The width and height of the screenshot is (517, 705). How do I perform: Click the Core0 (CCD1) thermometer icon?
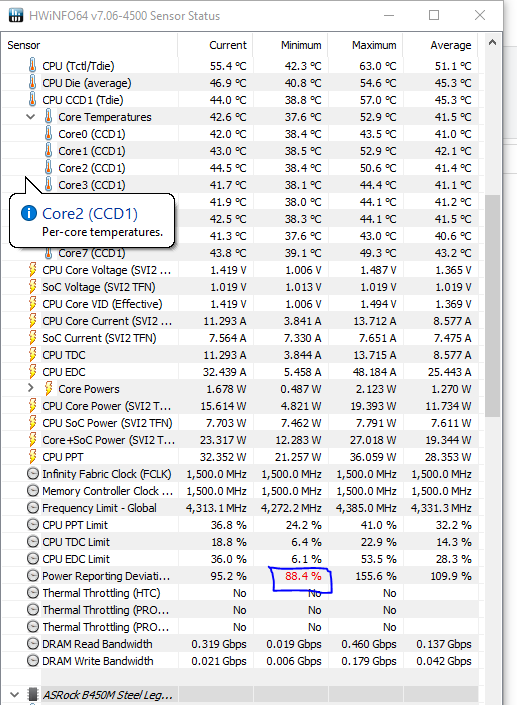(49, 134)
